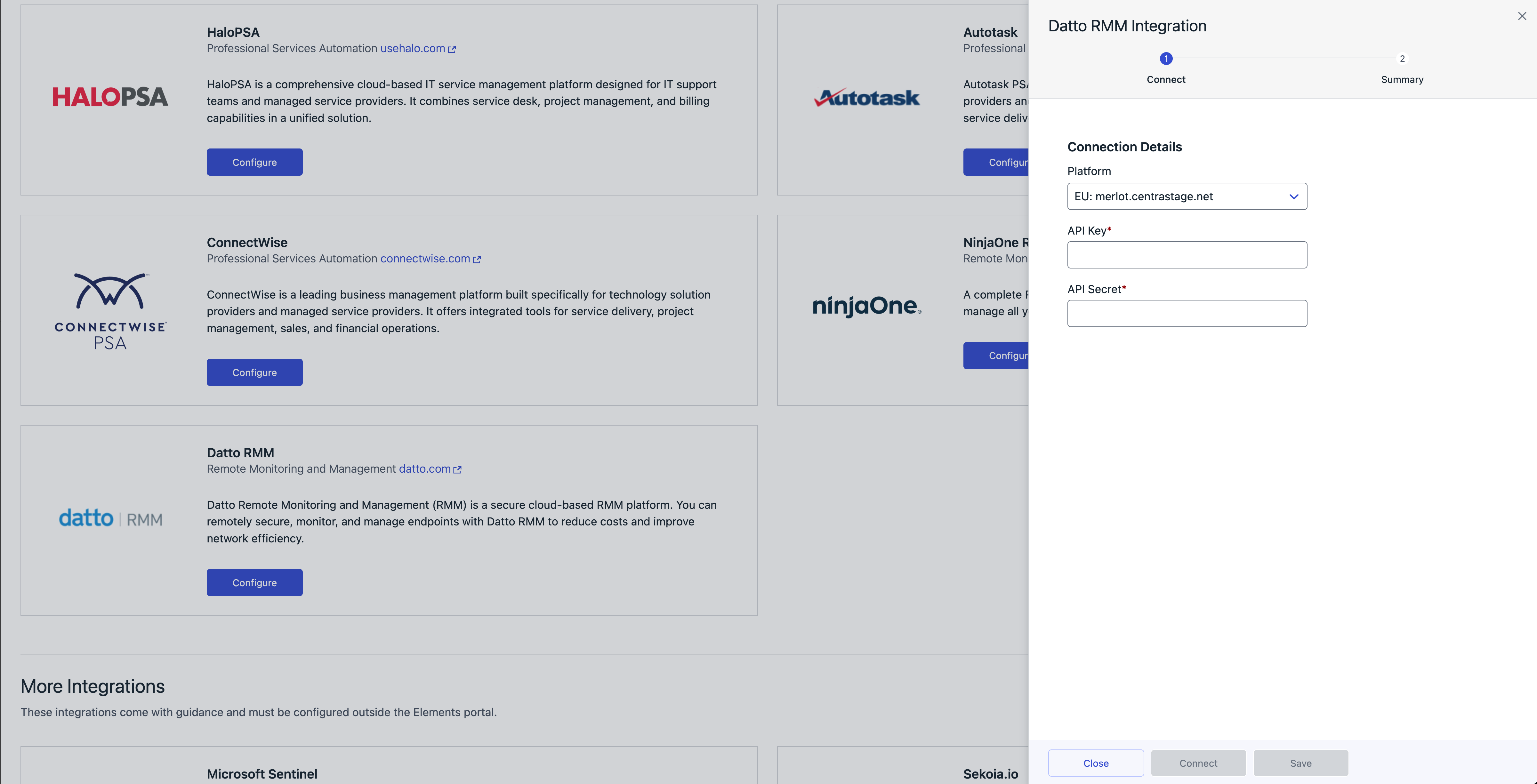Click the "Sekoia.io" heading
Screen dimensions: 1537x784
pos(990,774)
